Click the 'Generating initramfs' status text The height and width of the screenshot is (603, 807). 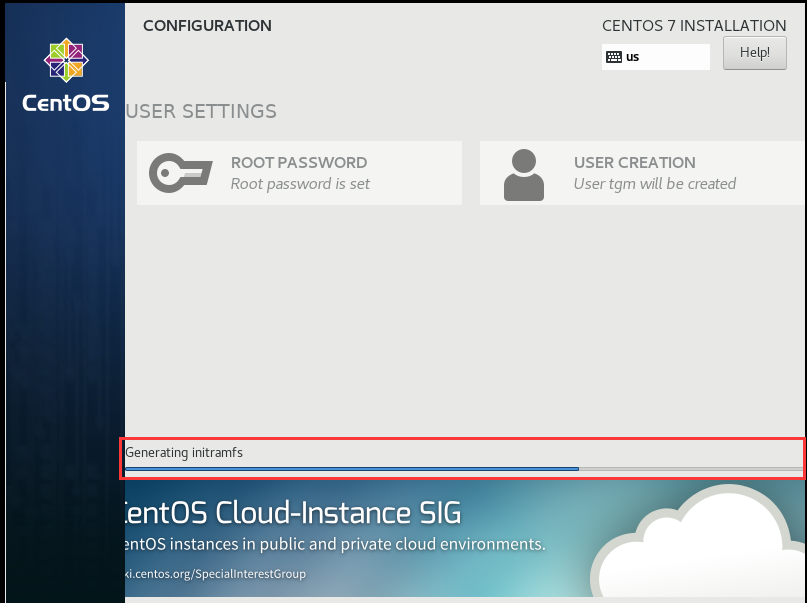coord(184,453)
